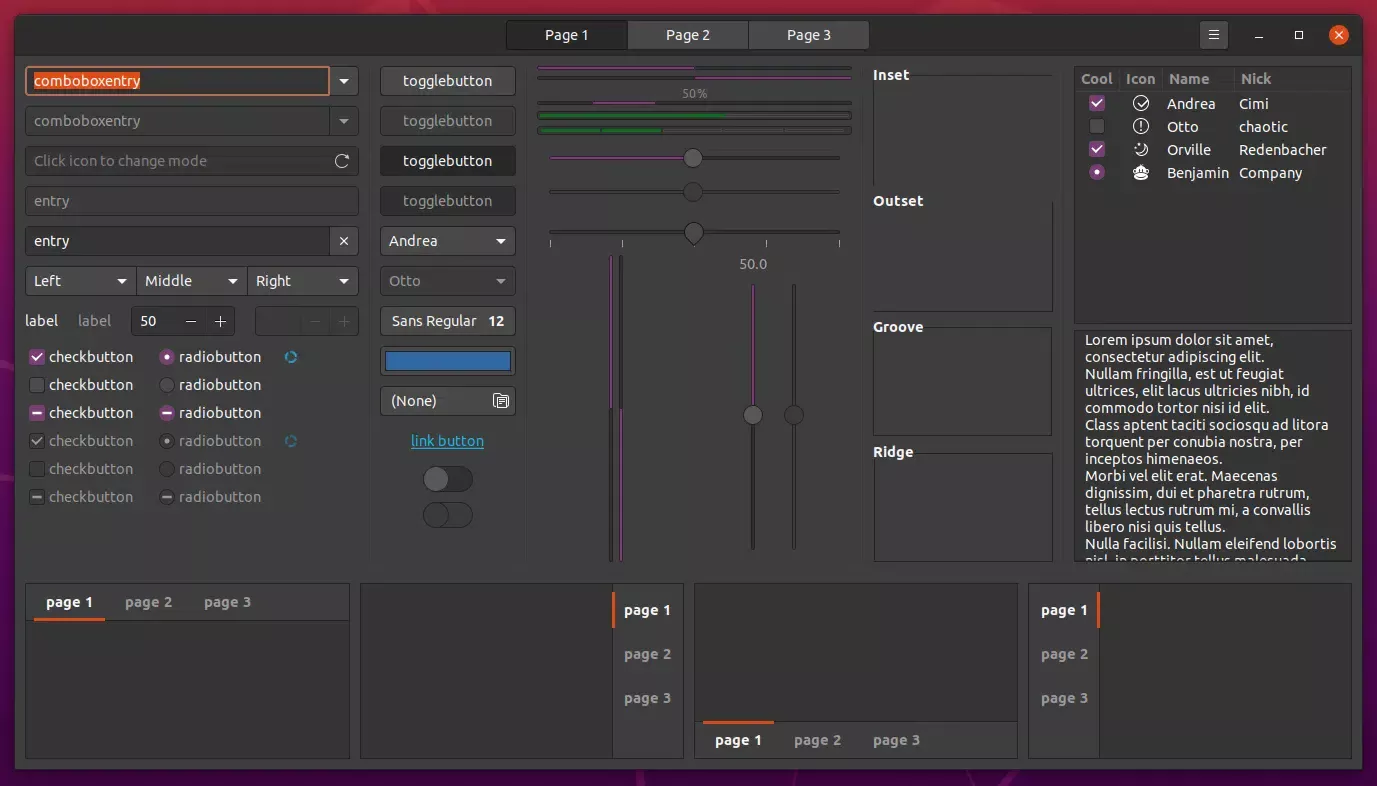Click the pressed dark togglebutton
The height and width of the screenshot is (786, 1377).
tap(448, 161)
